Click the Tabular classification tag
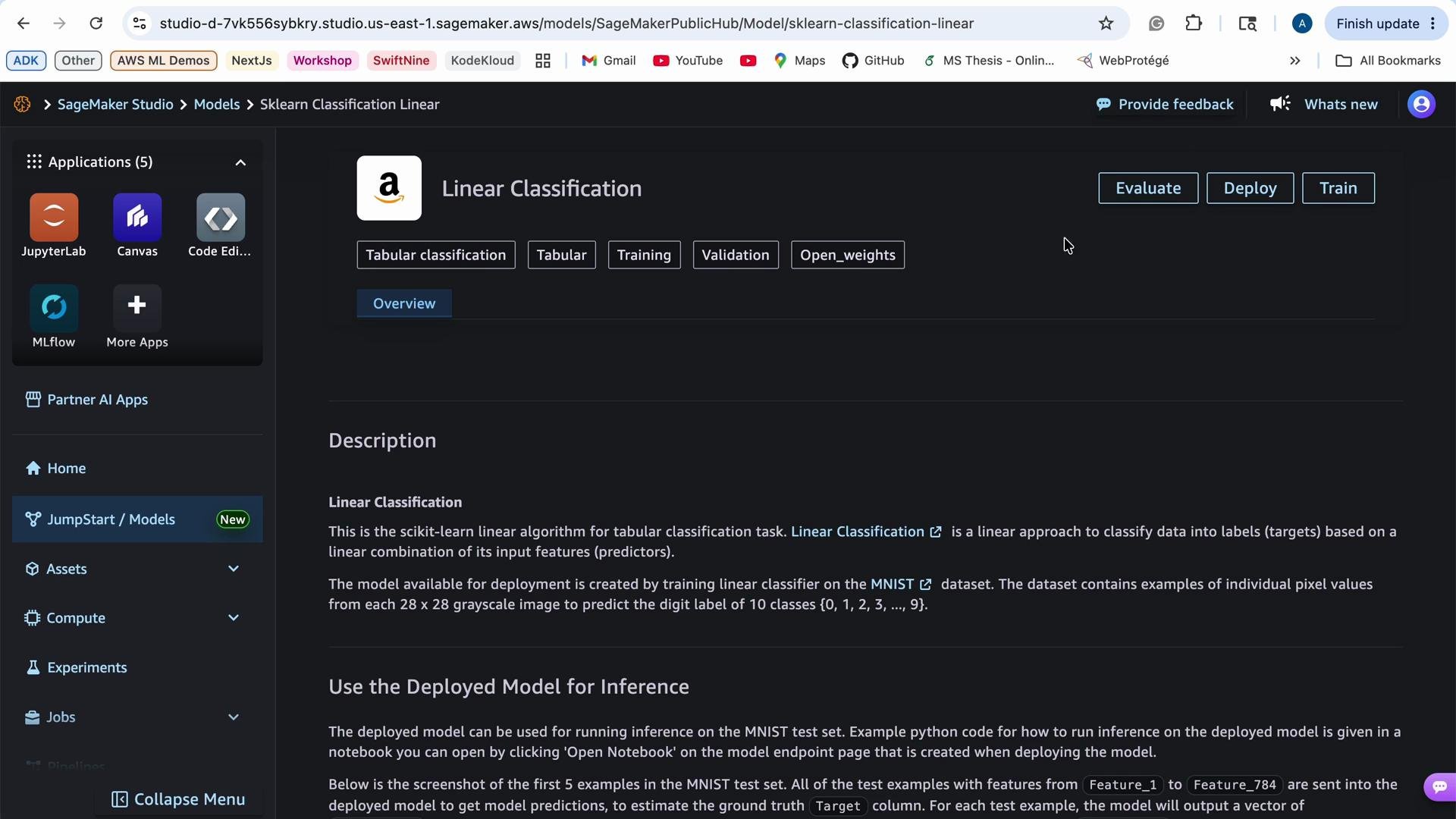The width and height of the screenshot is (1456, 819). [x=436, y=255]
